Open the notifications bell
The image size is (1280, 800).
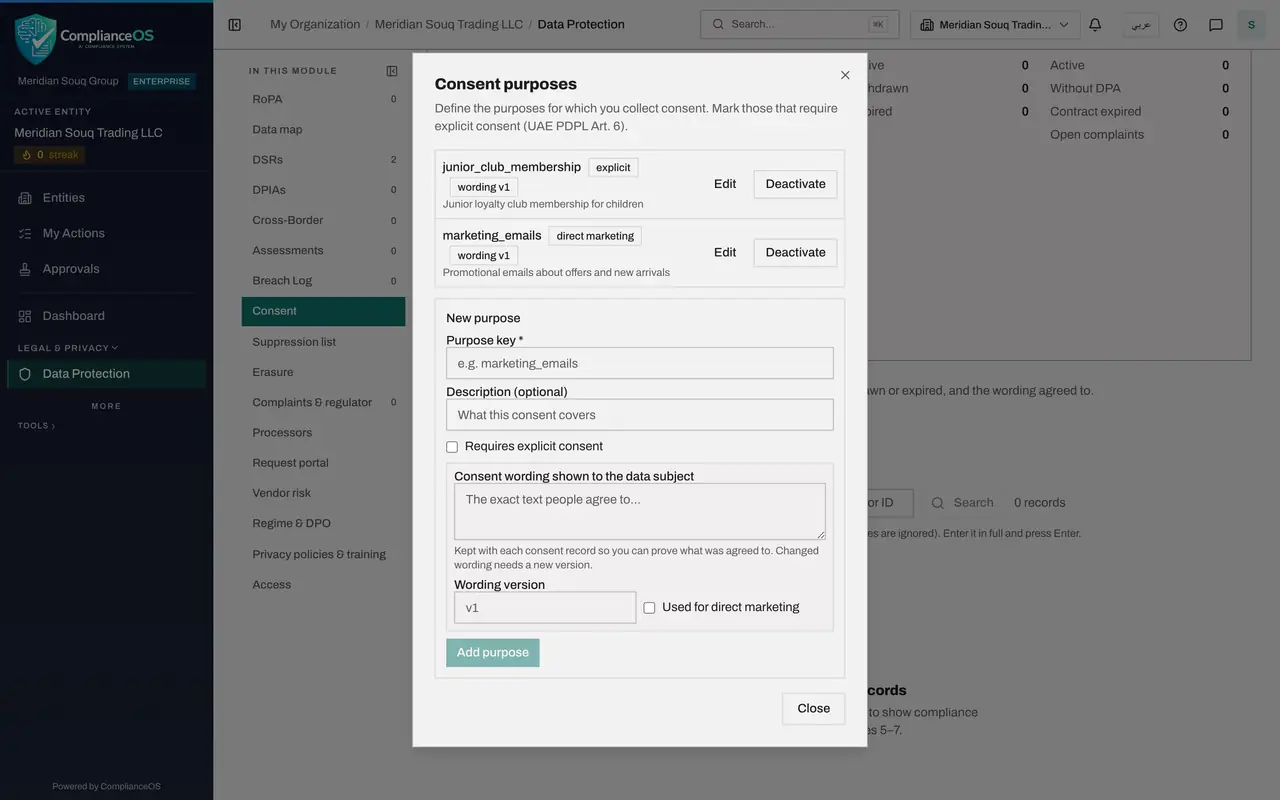1095,25
